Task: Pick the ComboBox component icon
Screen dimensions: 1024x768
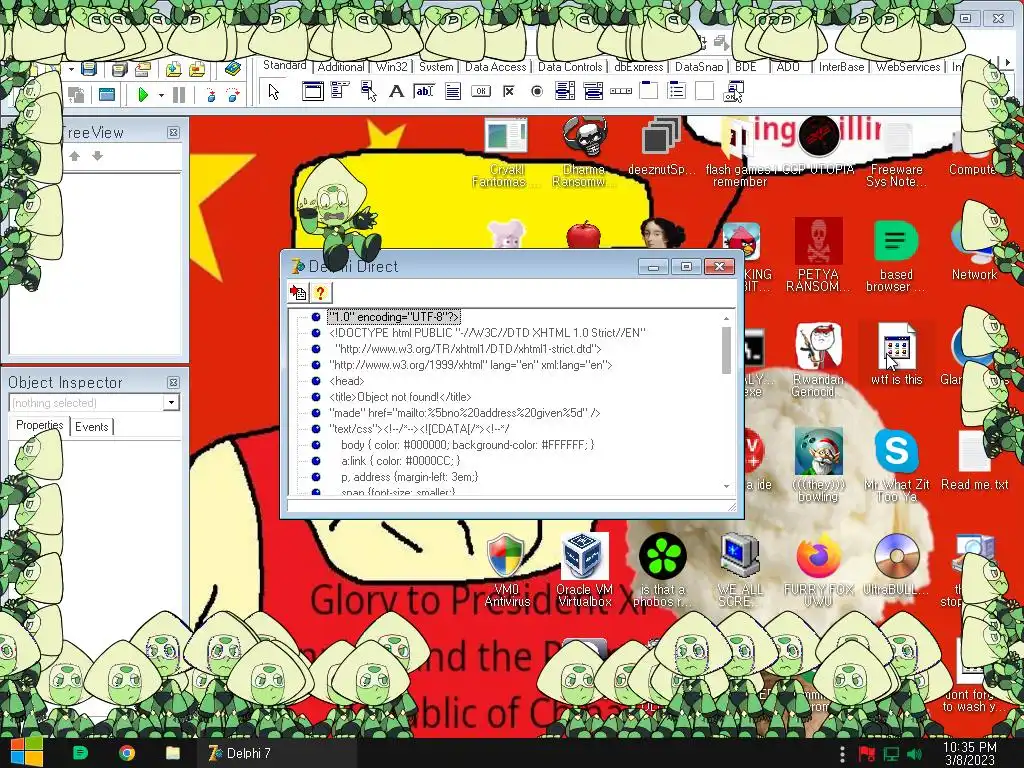Action: pyautogui.click(x=593, y=91)
